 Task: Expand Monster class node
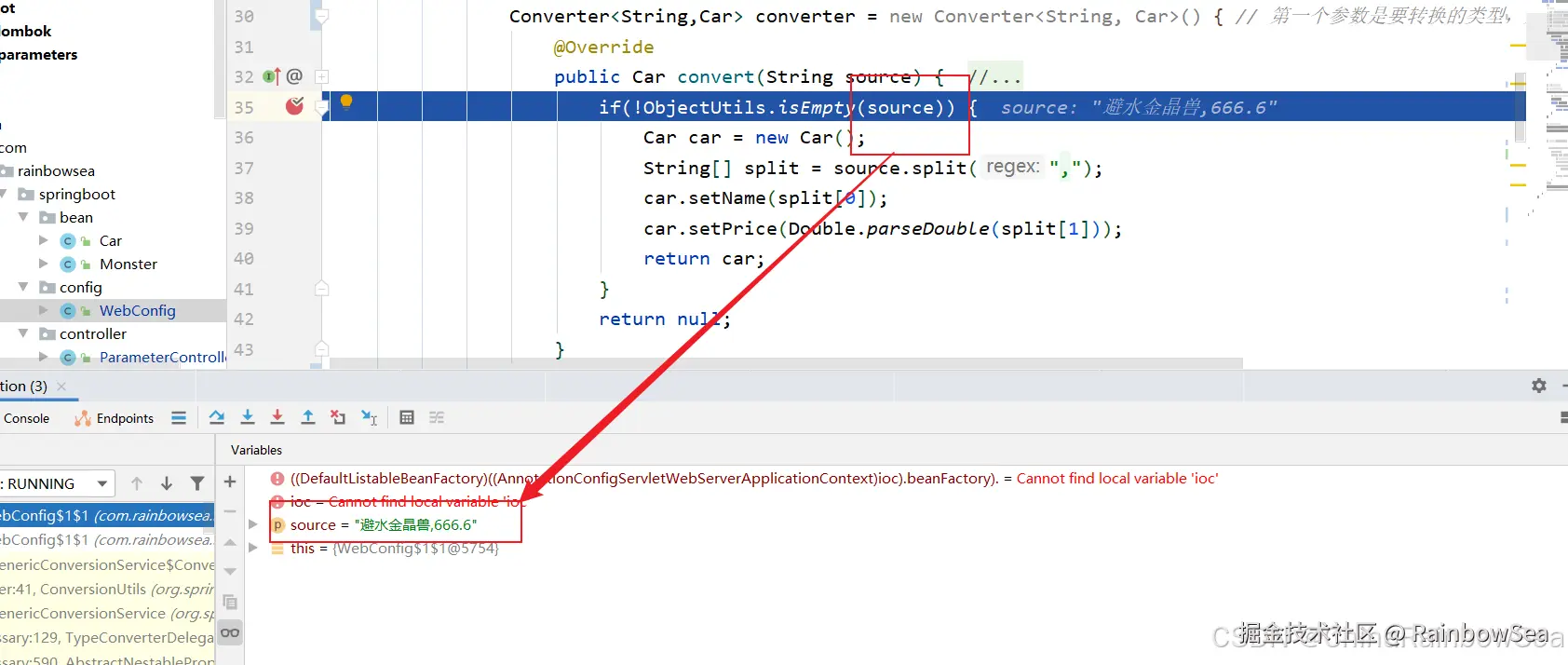[43, 264]
